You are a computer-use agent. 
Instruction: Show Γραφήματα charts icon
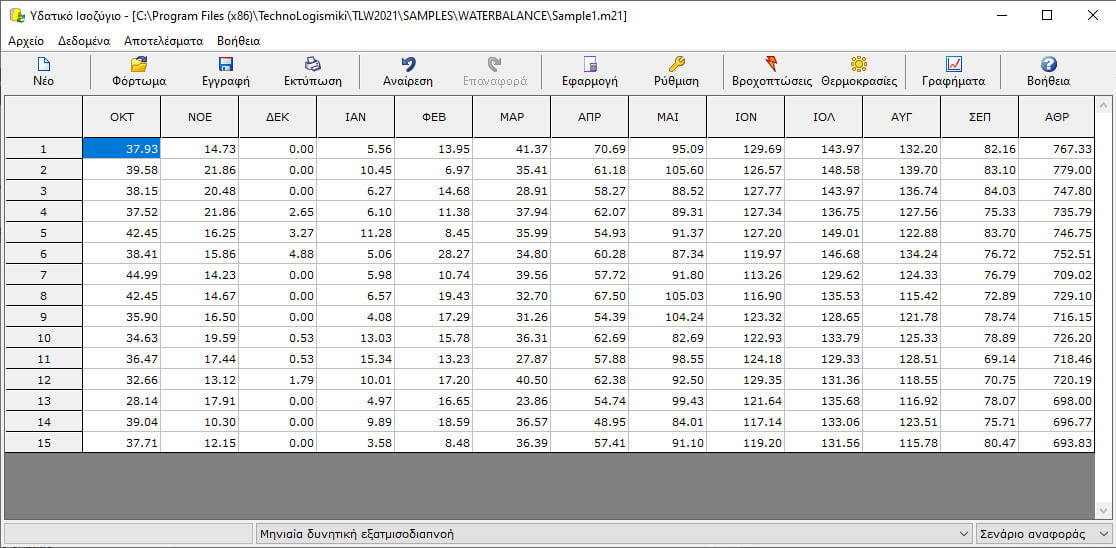click(953, 65)
